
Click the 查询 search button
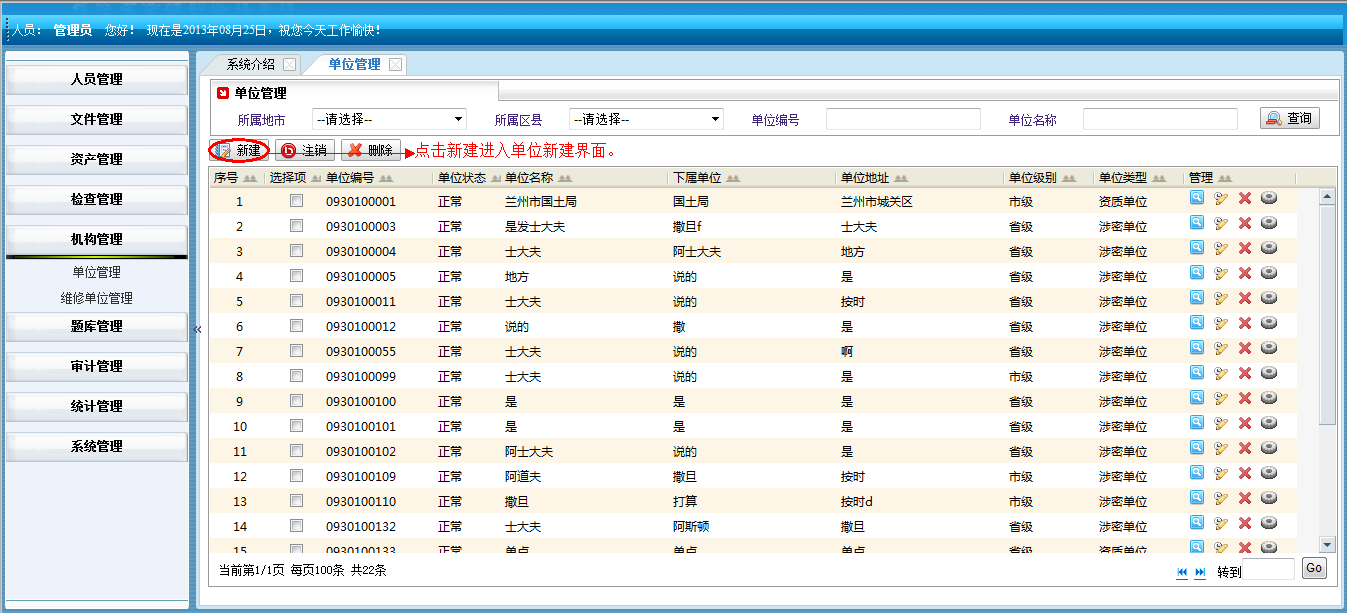(1290, 118)
